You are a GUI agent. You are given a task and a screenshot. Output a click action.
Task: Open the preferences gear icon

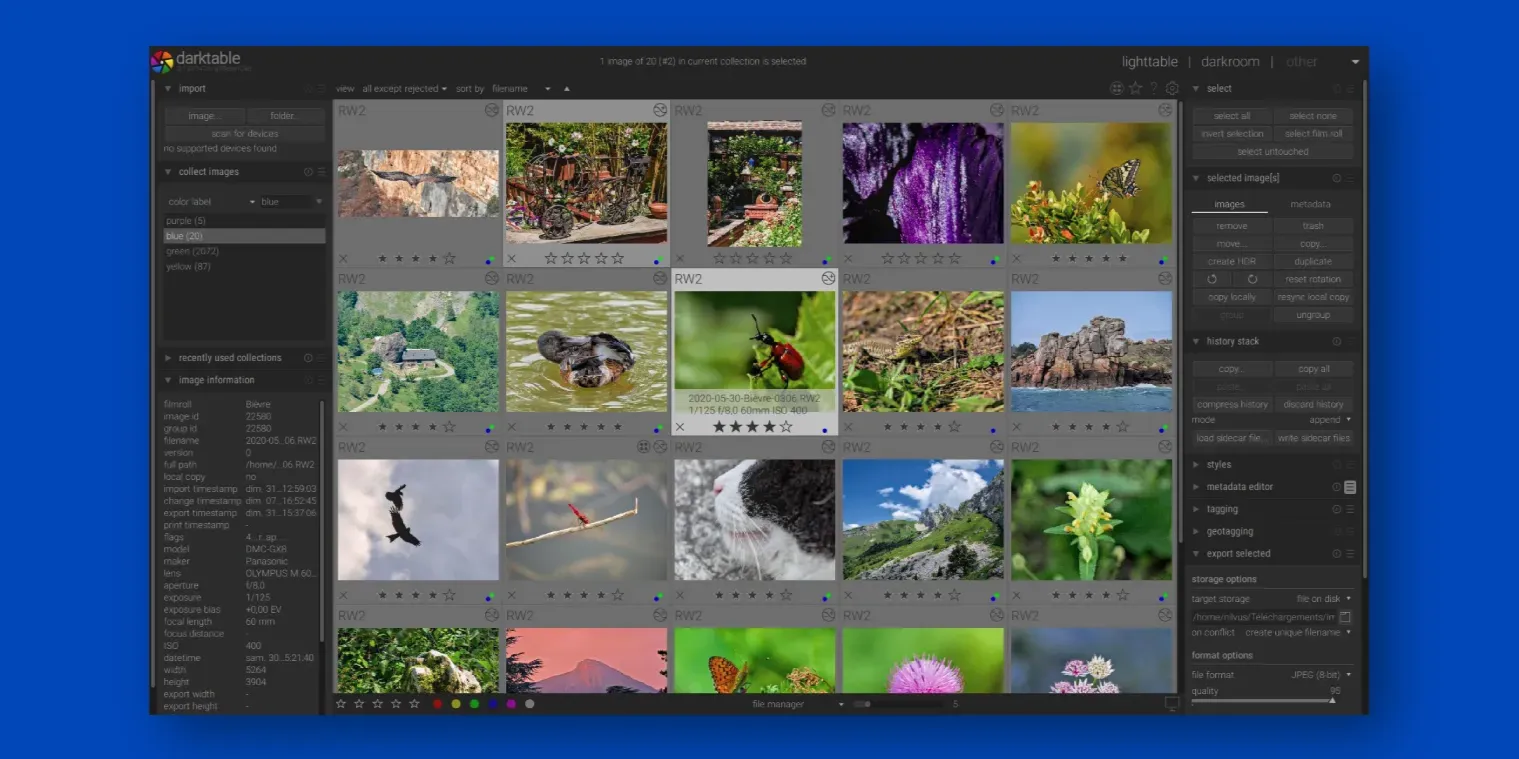(1172, 88)
